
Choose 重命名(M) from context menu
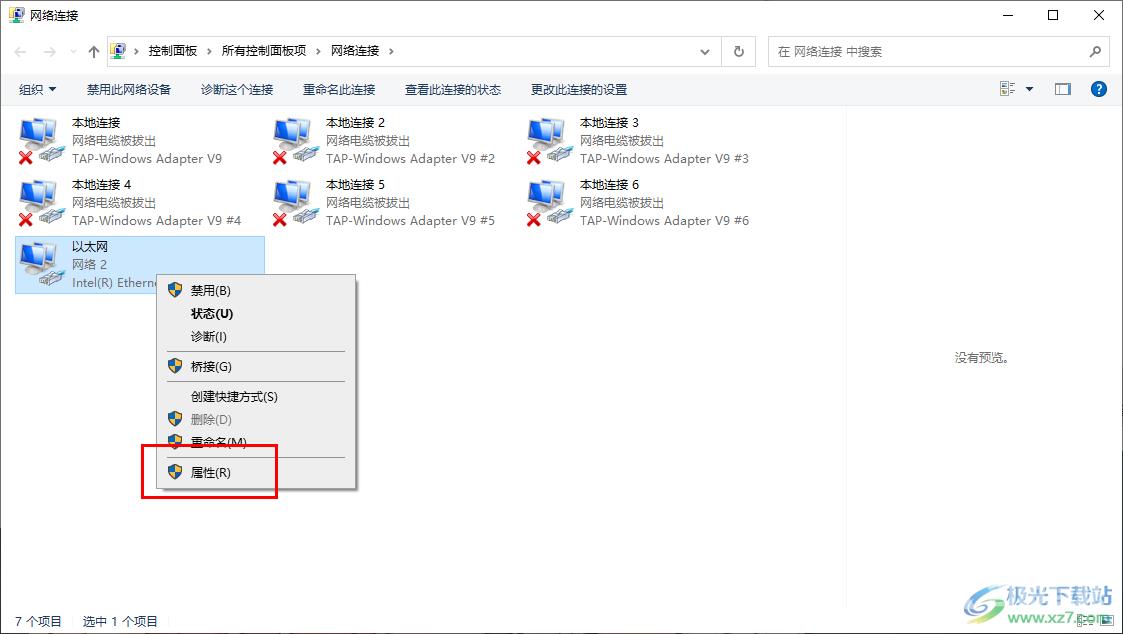pos(256,442)
